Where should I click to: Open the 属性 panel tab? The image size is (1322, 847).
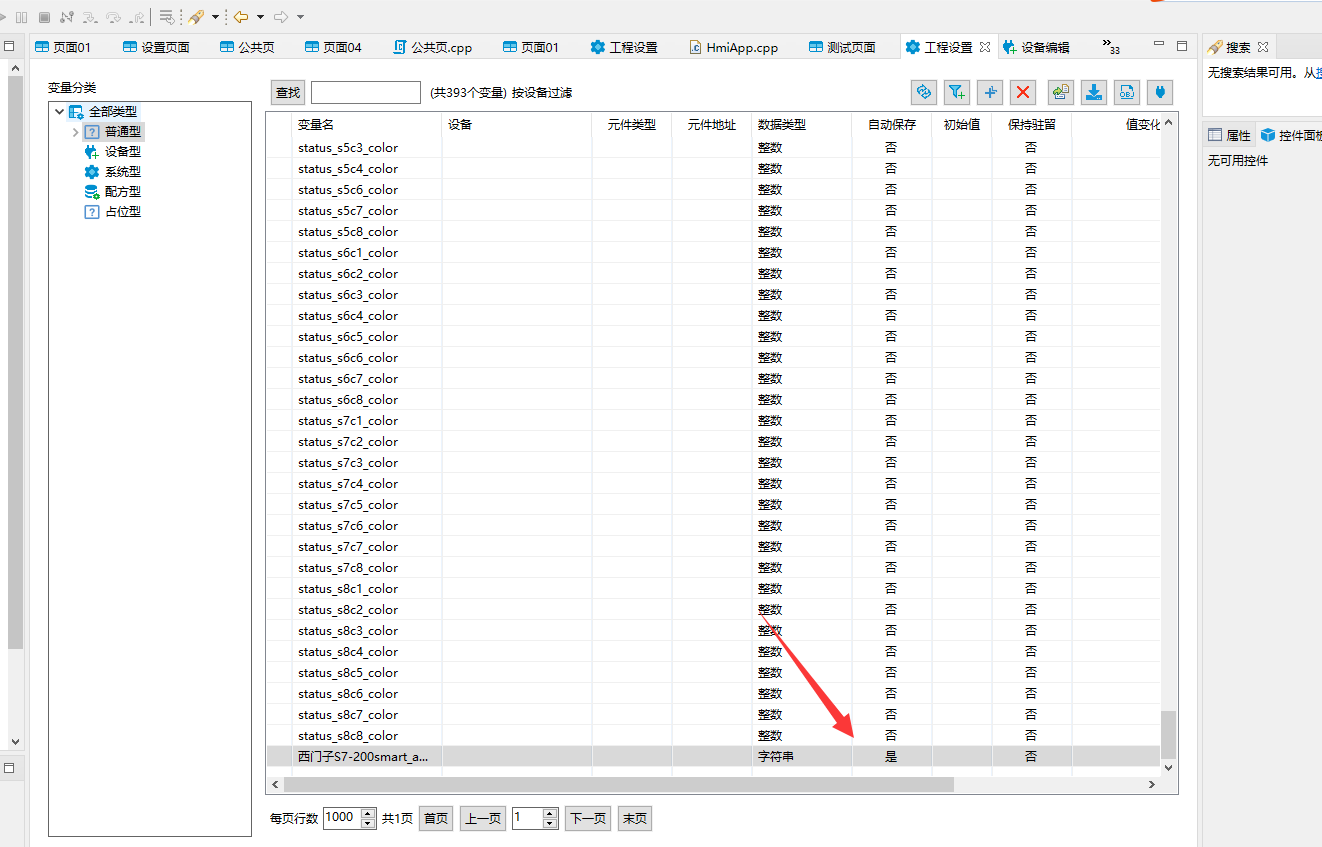point(1230,135)
